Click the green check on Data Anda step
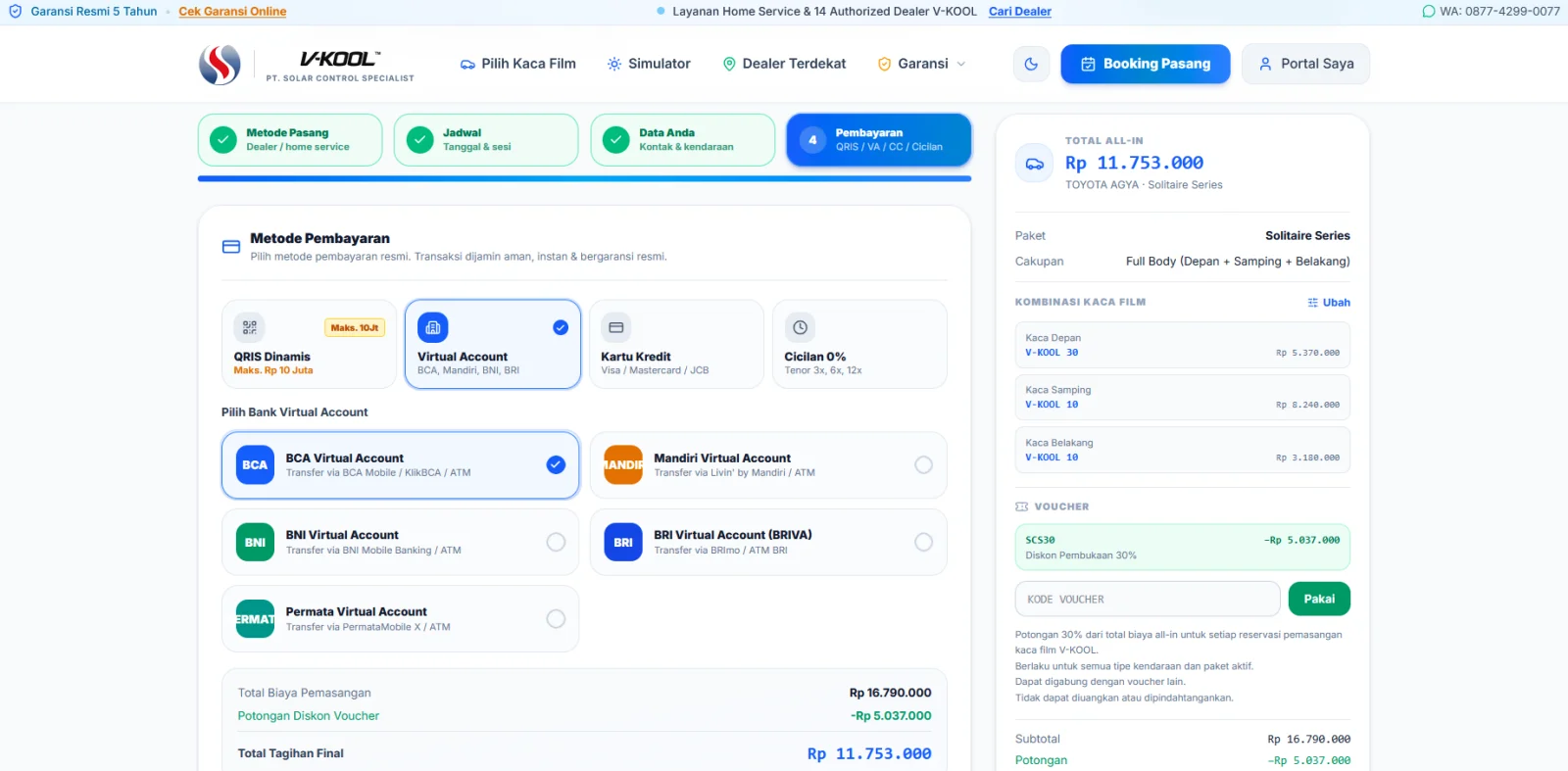Viewport: 1568px width, 771px height. click(616, 140)
